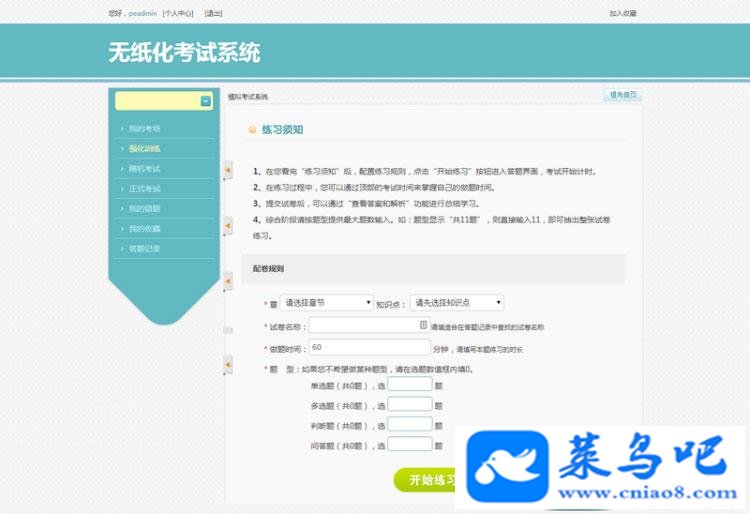Open 答题记录 in the sidebar

(x=144, y=249)
